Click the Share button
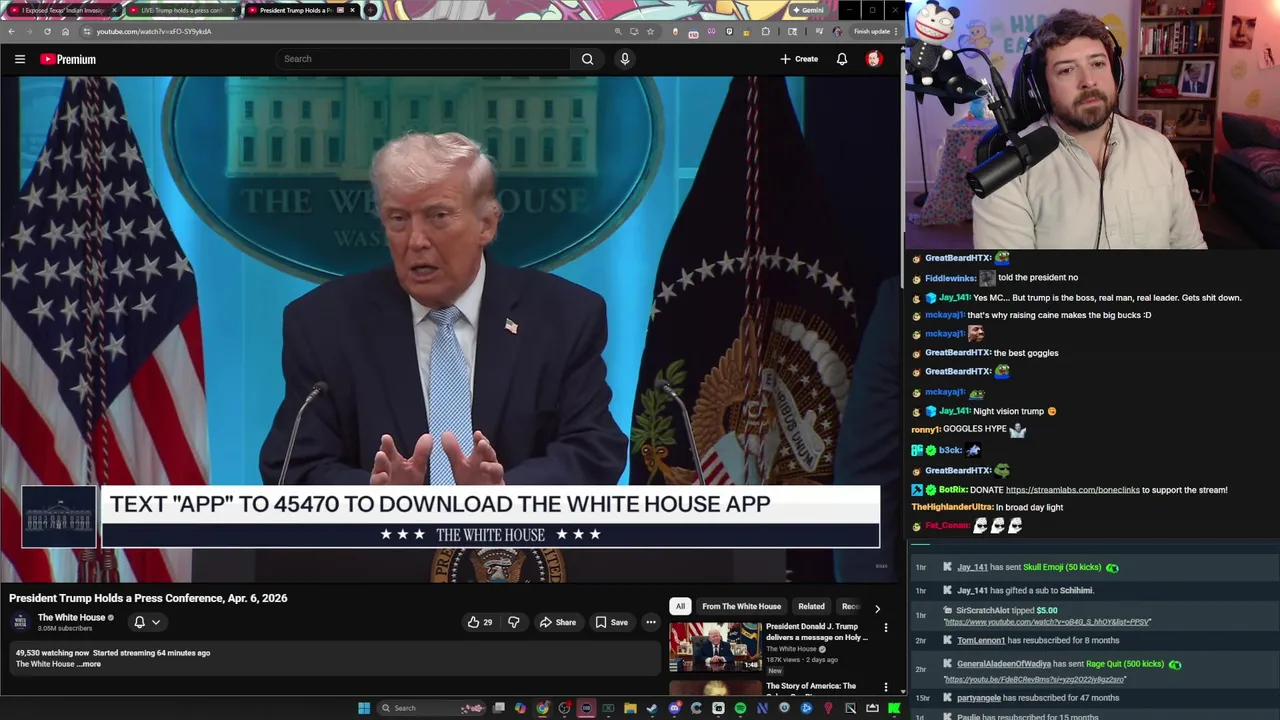This screenshot has height=720, width=1280. tap(557, 622)
